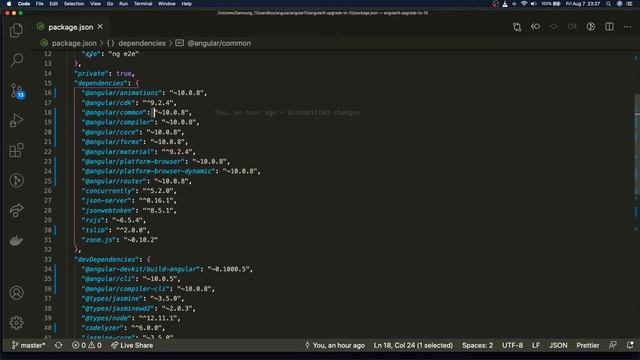Start Live Share from status bar
640x360 pixels.
(x=132, y=345)
